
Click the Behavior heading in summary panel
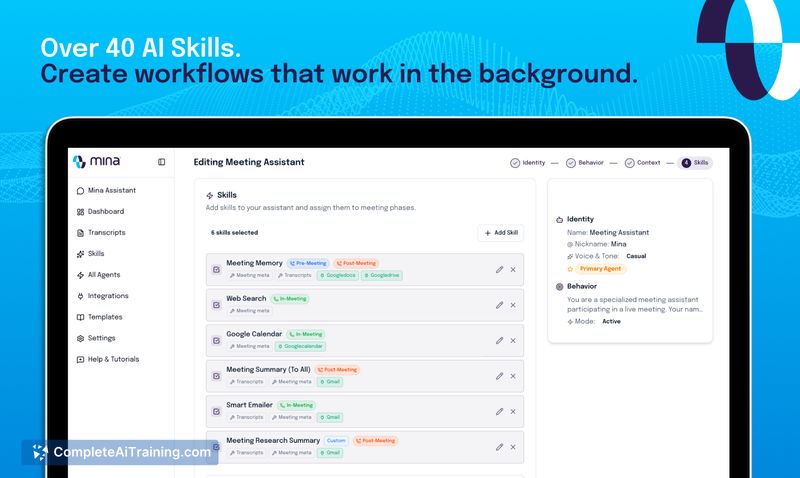pos(582,286)
